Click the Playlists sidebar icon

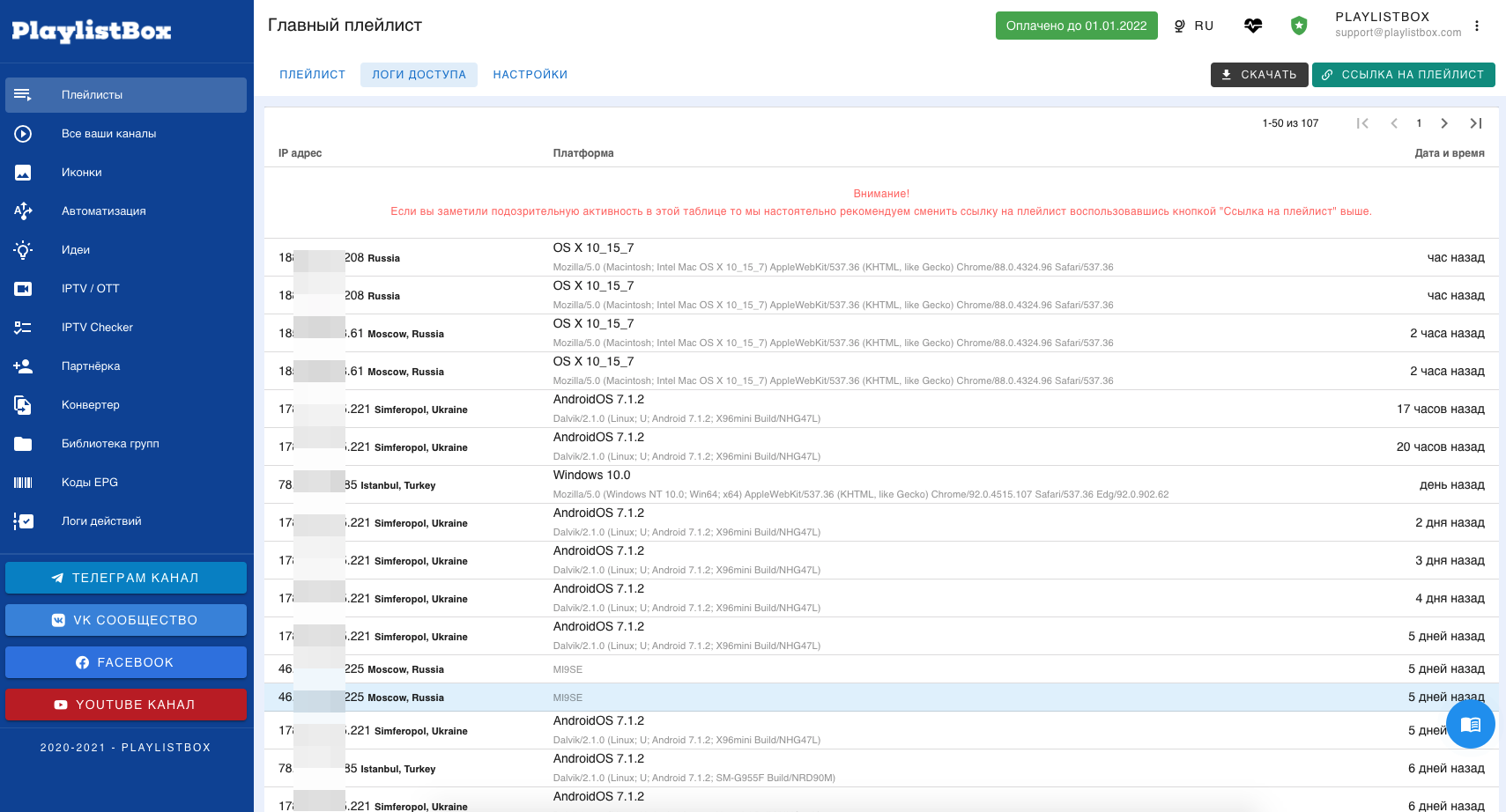(x=23, y=95)
